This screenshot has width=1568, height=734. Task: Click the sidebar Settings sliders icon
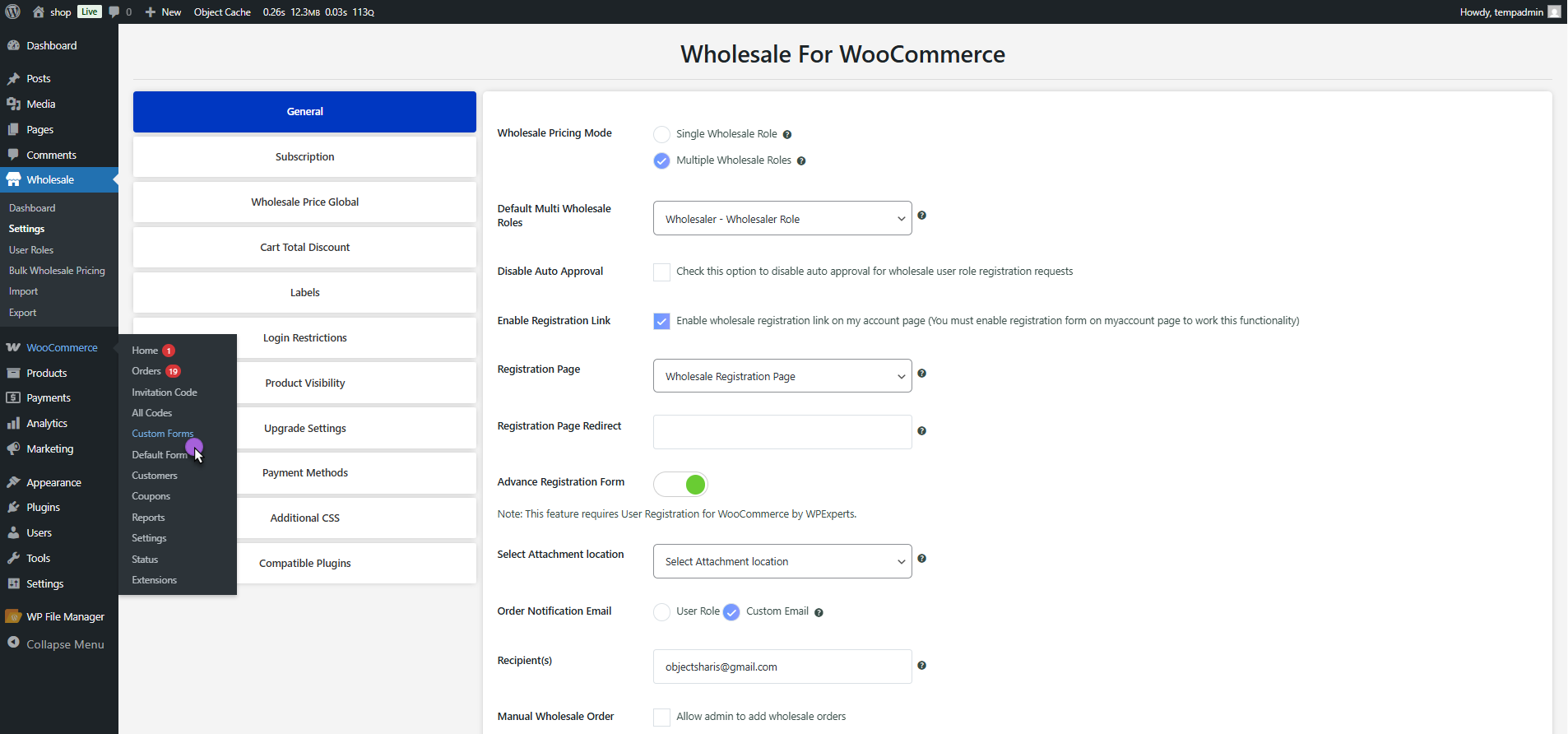(x=13, y=583)
